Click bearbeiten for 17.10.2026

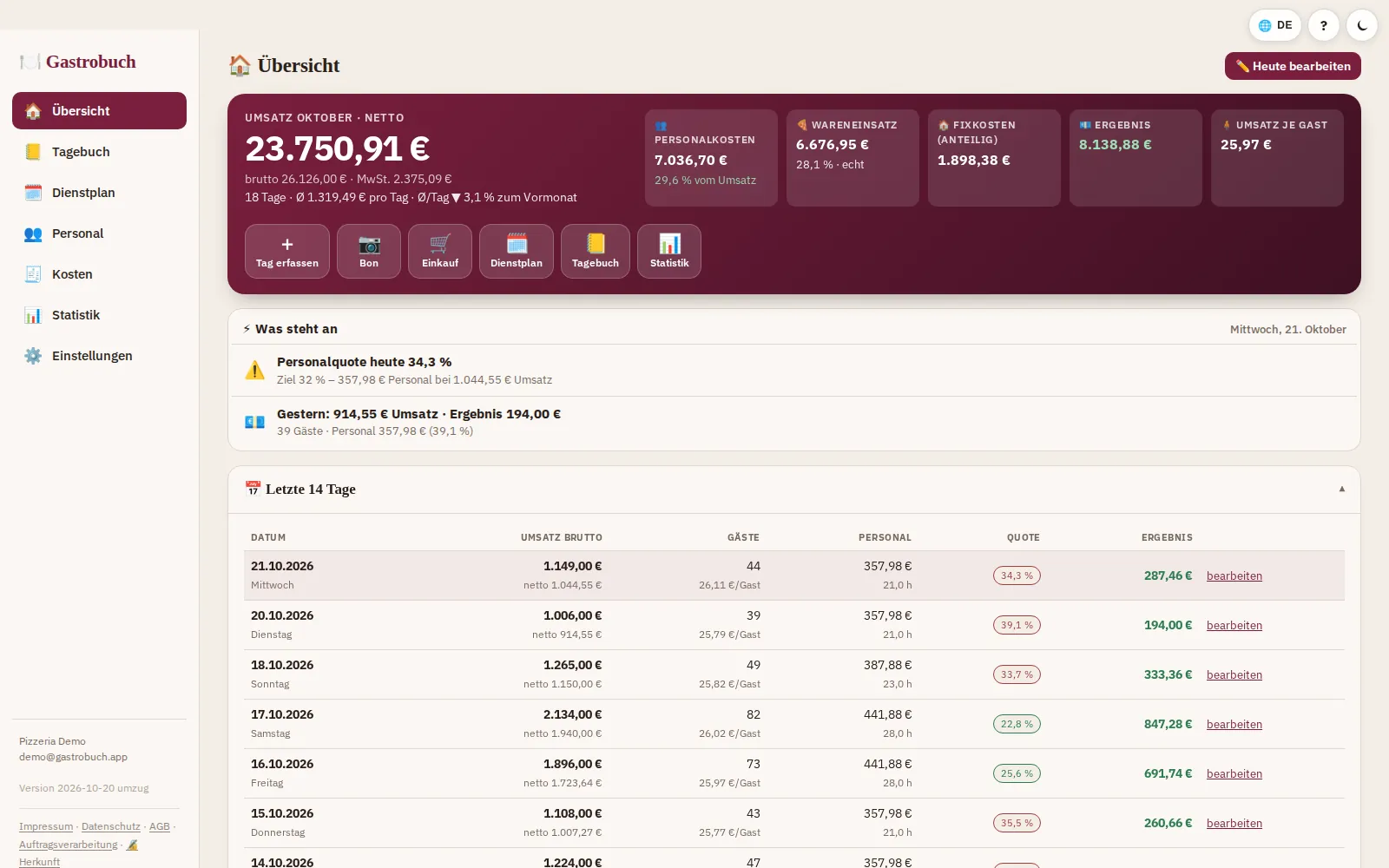pyautogui.click(x=1234, y=724)
